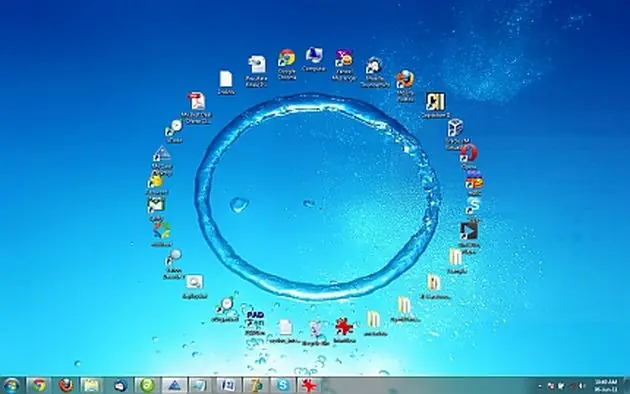The image size is (630, 394).
Task: Open the volume control in tray
Action: pyautogui.click(x=581, y=386)
